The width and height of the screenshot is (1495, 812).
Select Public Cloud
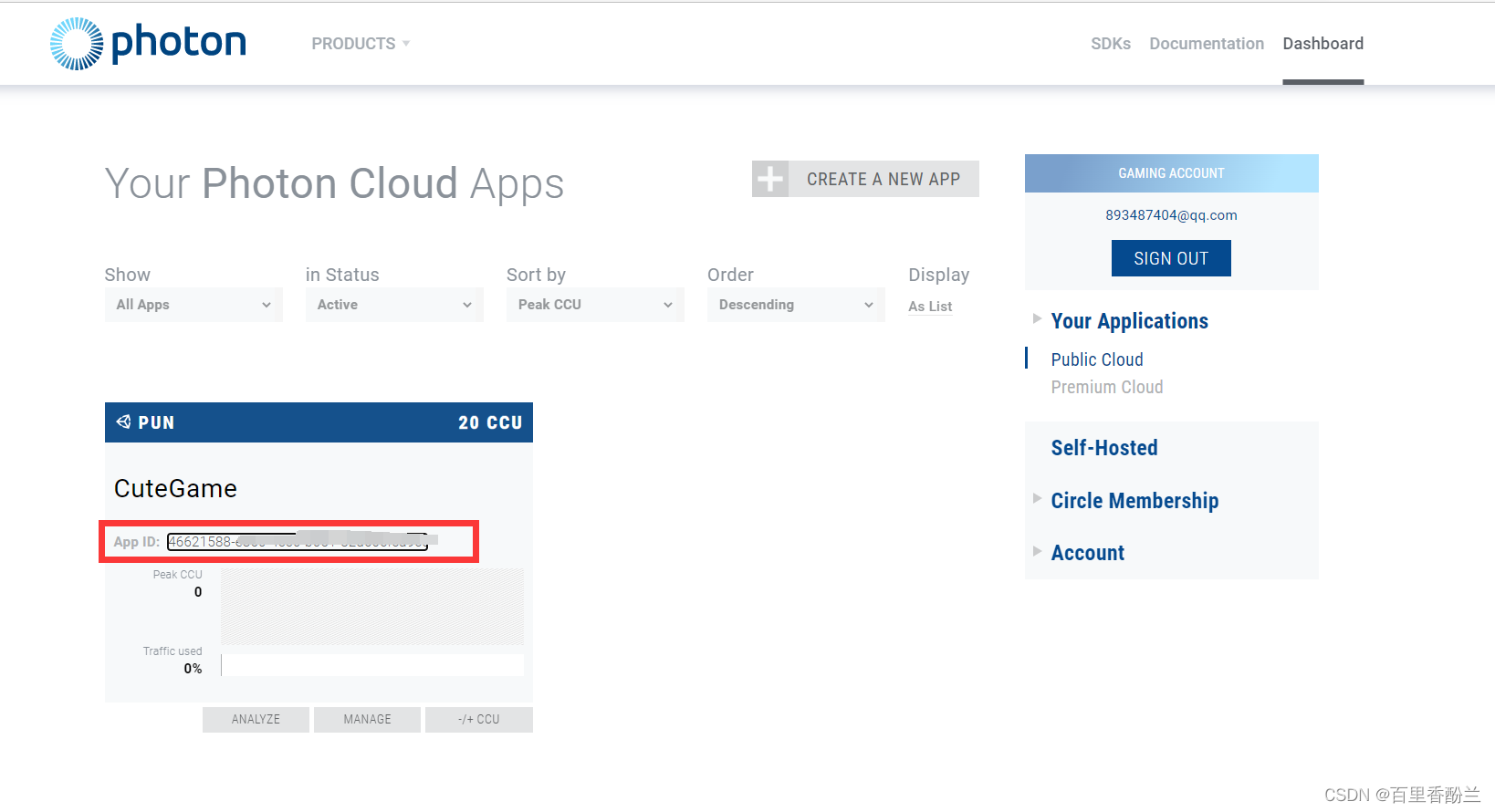(x=1097, y=359)
